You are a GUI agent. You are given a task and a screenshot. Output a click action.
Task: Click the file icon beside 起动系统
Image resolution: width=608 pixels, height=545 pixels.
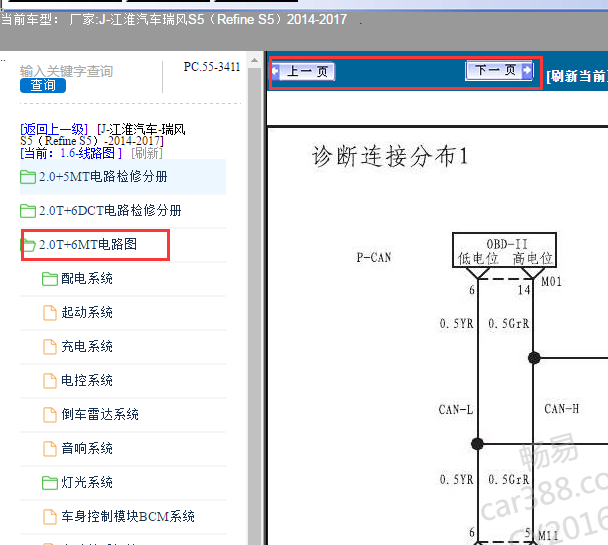pos(49,313)
